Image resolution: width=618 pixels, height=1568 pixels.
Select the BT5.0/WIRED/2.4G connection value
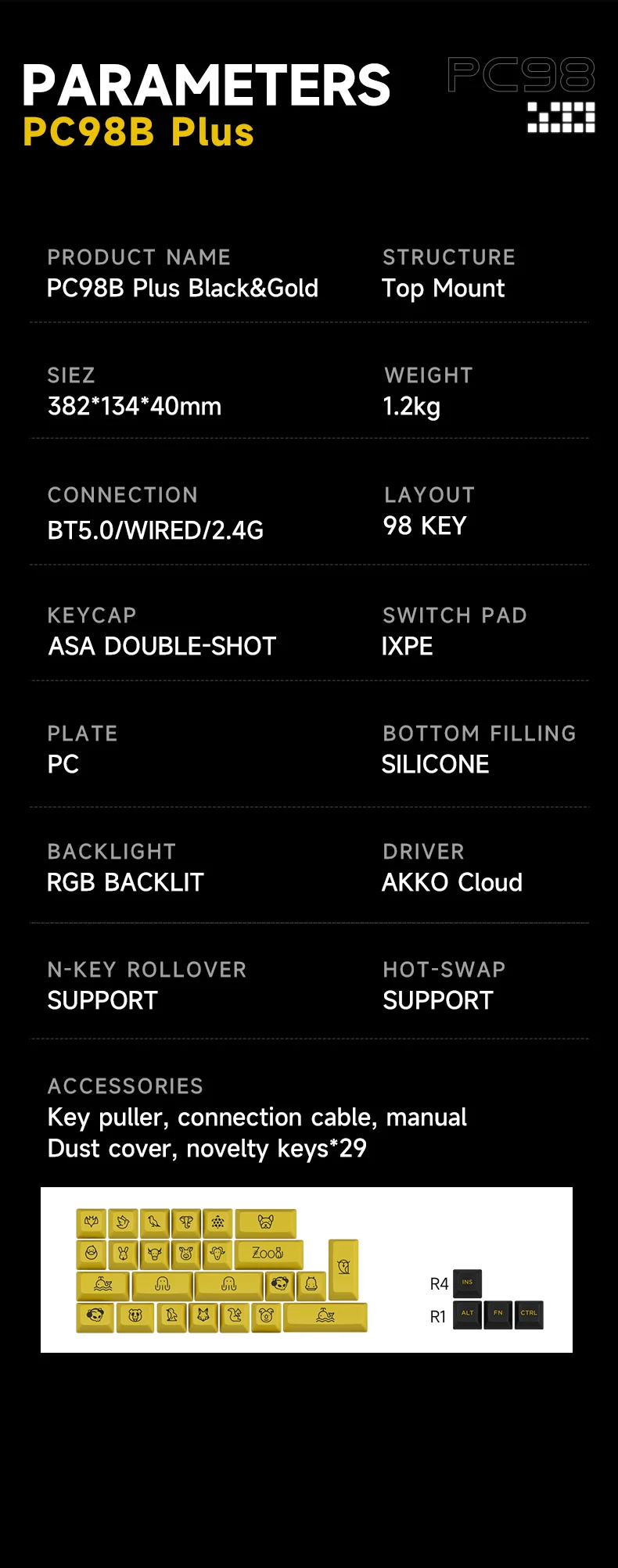pyautogui.click(x=156, y=530)
